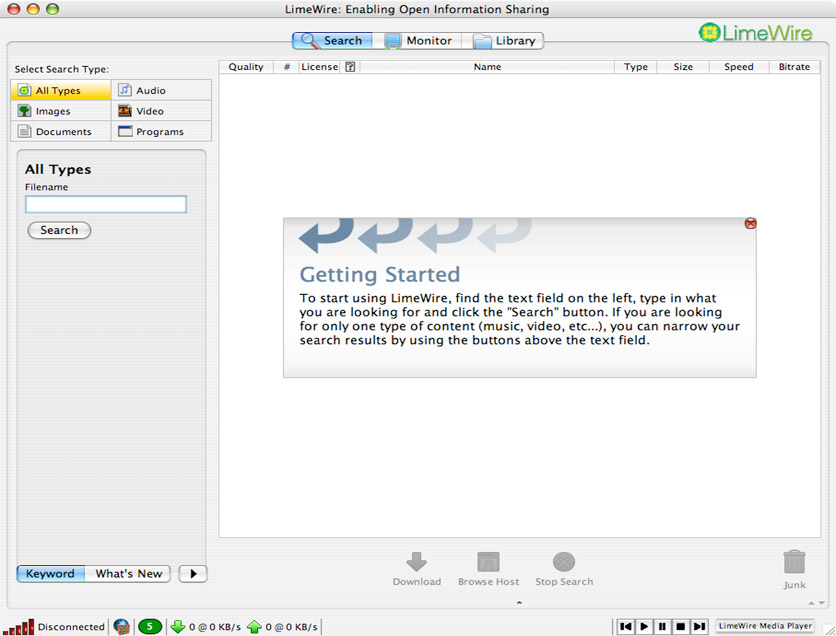This screenshot has width=836, height=636.
Task: Skip to the next track
Action: tap(699, 626)
